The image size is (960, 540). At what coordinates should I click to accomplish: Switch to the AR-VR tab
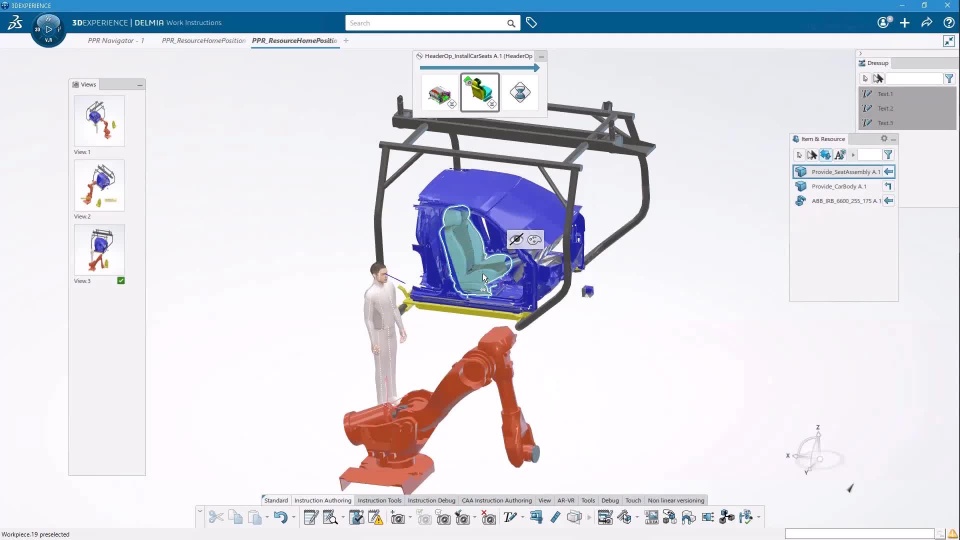coord(566,500)
